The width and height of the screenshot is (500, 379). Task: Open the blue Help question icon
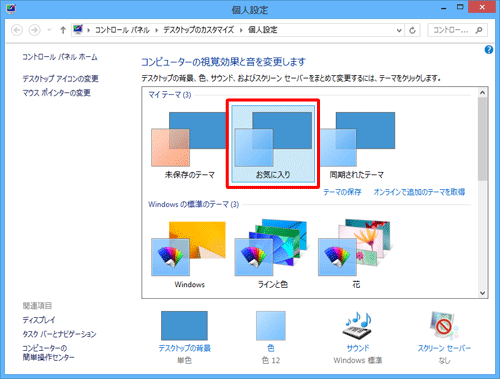(x=489, y=50)
